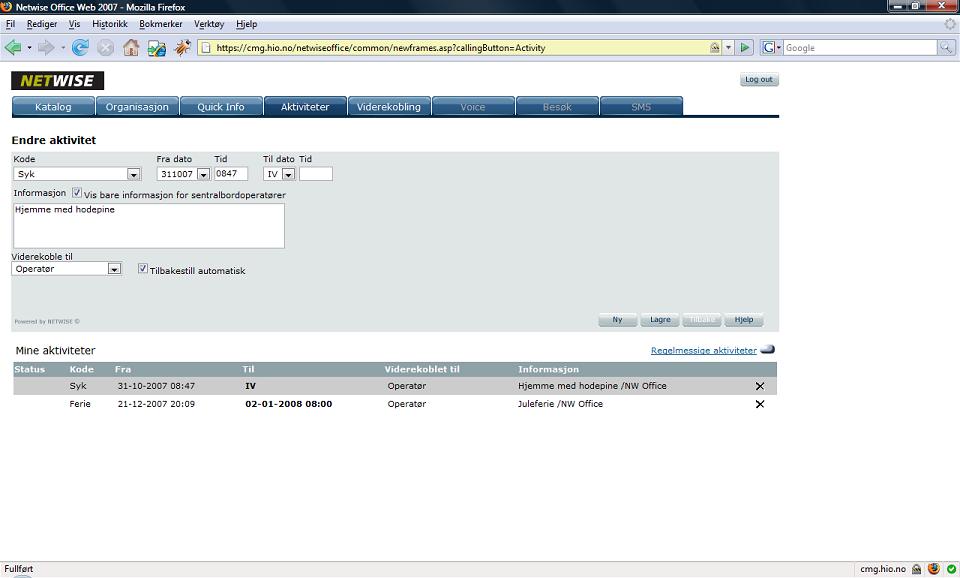Viewport: 960px width, 578px height.
Task: Click the Log out button
Action: tap(759, 80)
